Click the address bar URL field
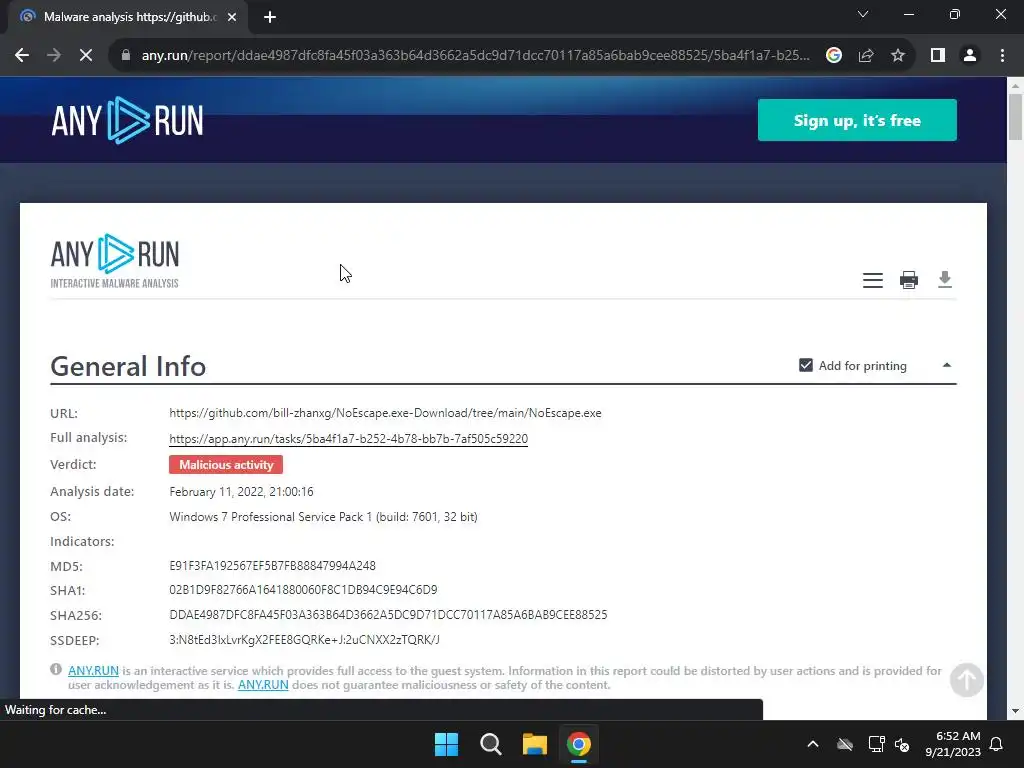 click(475, 56)
